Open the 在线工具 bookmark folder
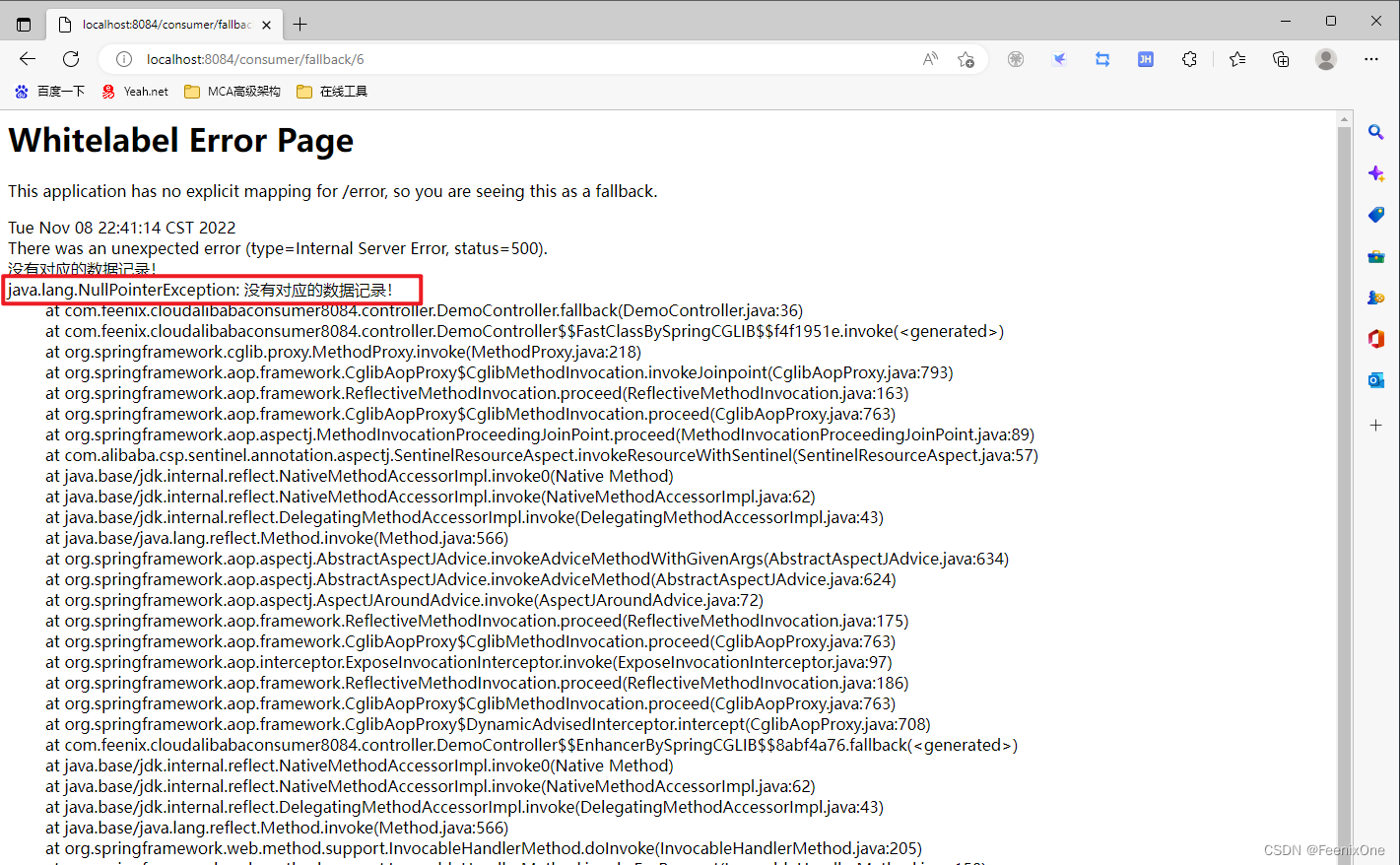 tap(332, 92)
